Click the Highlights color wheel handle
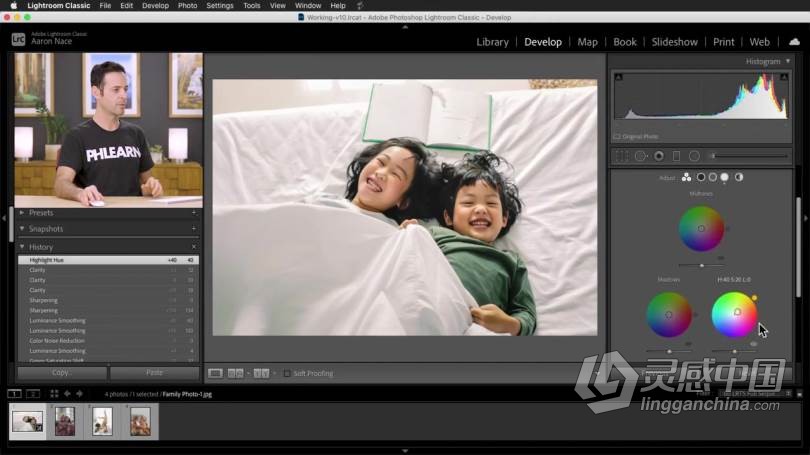 coord(737,312)
